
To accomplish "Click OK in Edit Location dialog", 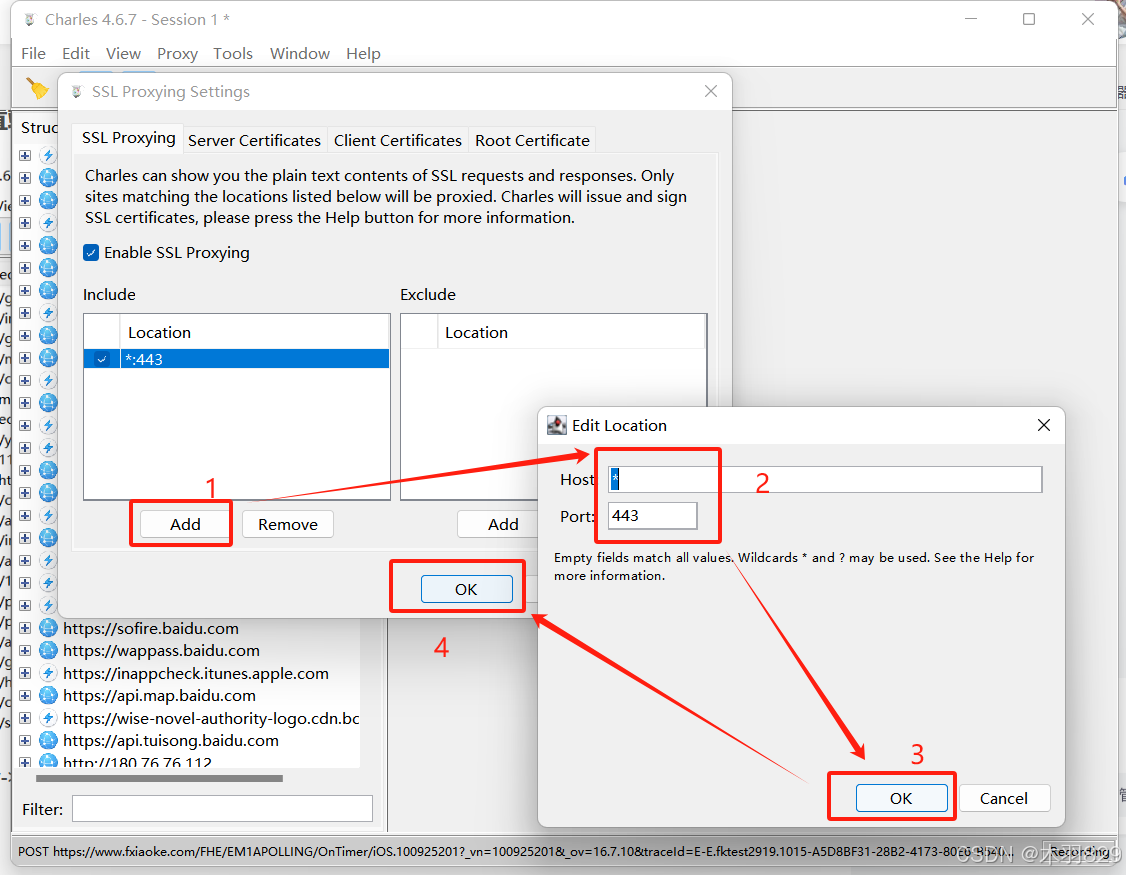I will (x=901, y=798).
